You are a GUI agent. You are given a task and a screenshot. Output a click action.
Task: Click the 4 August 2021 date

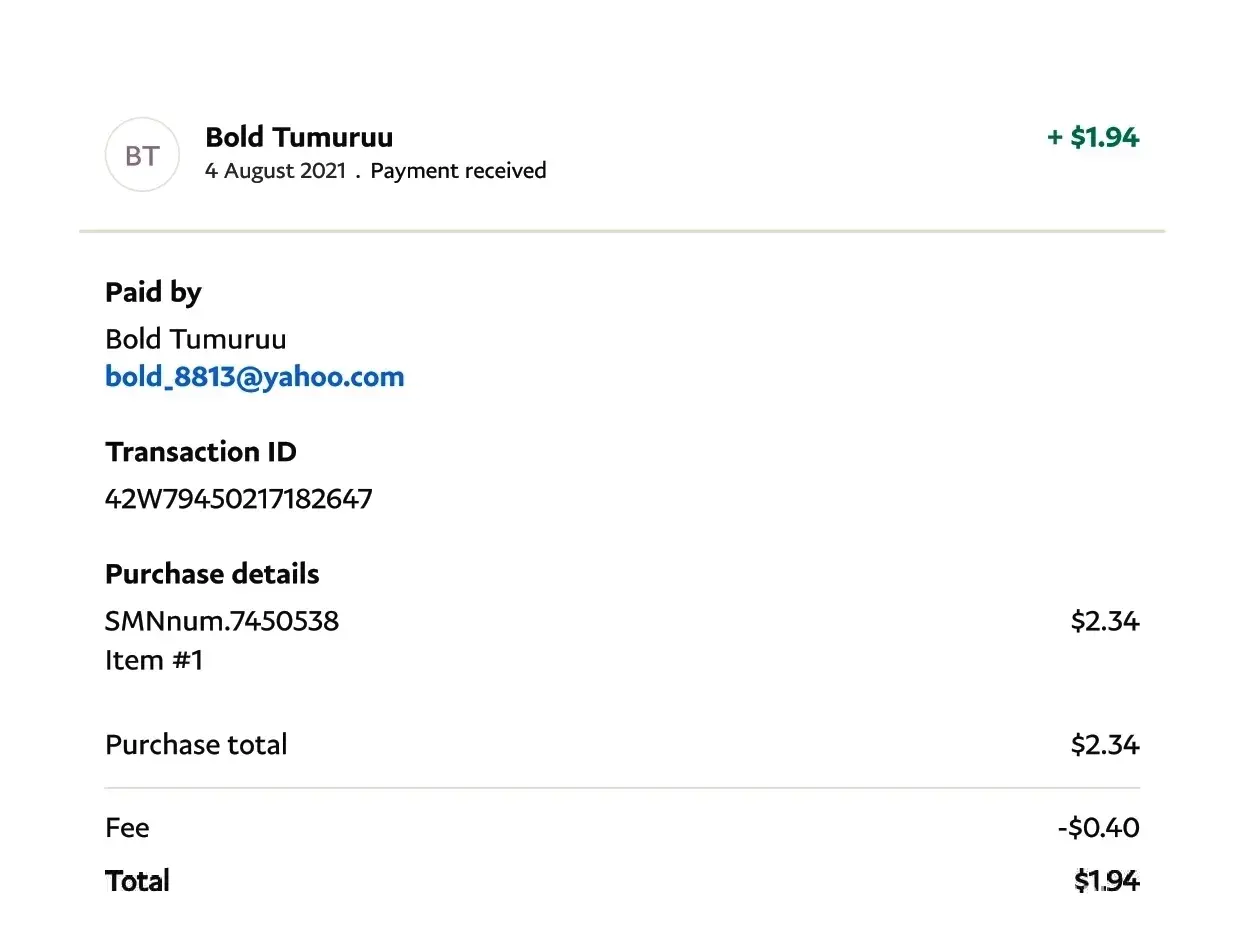(x=275, y=171)
